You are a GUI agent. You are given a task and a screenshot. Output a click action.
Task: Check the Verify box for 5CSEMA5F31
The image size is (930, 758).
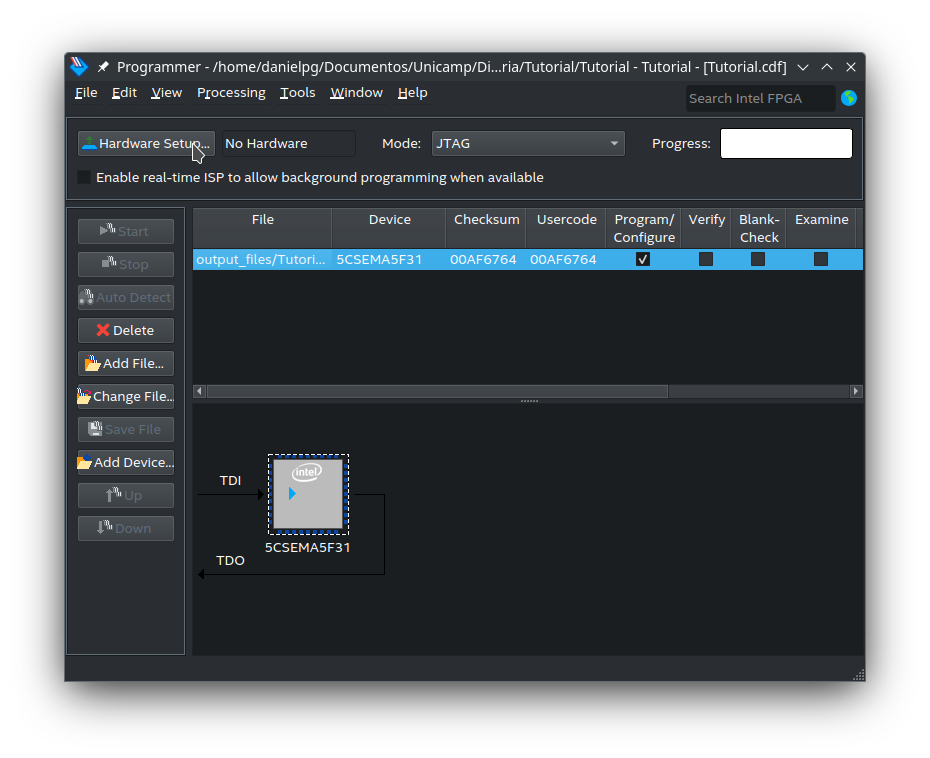tap(706, 259)
